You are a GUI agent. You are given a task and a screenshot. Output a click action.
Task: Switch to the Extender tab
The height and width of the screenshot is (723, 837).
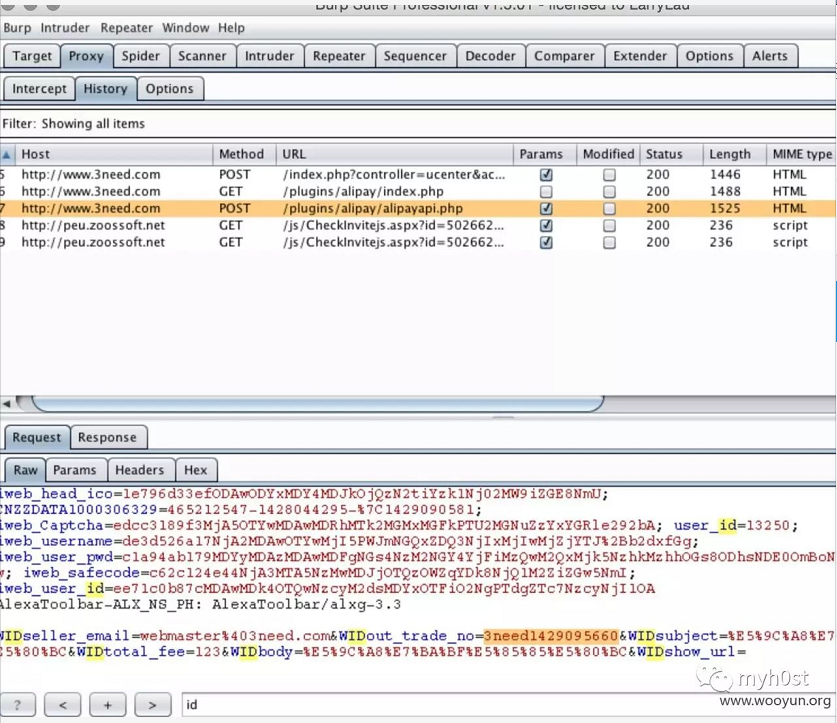tap(640, 56)
